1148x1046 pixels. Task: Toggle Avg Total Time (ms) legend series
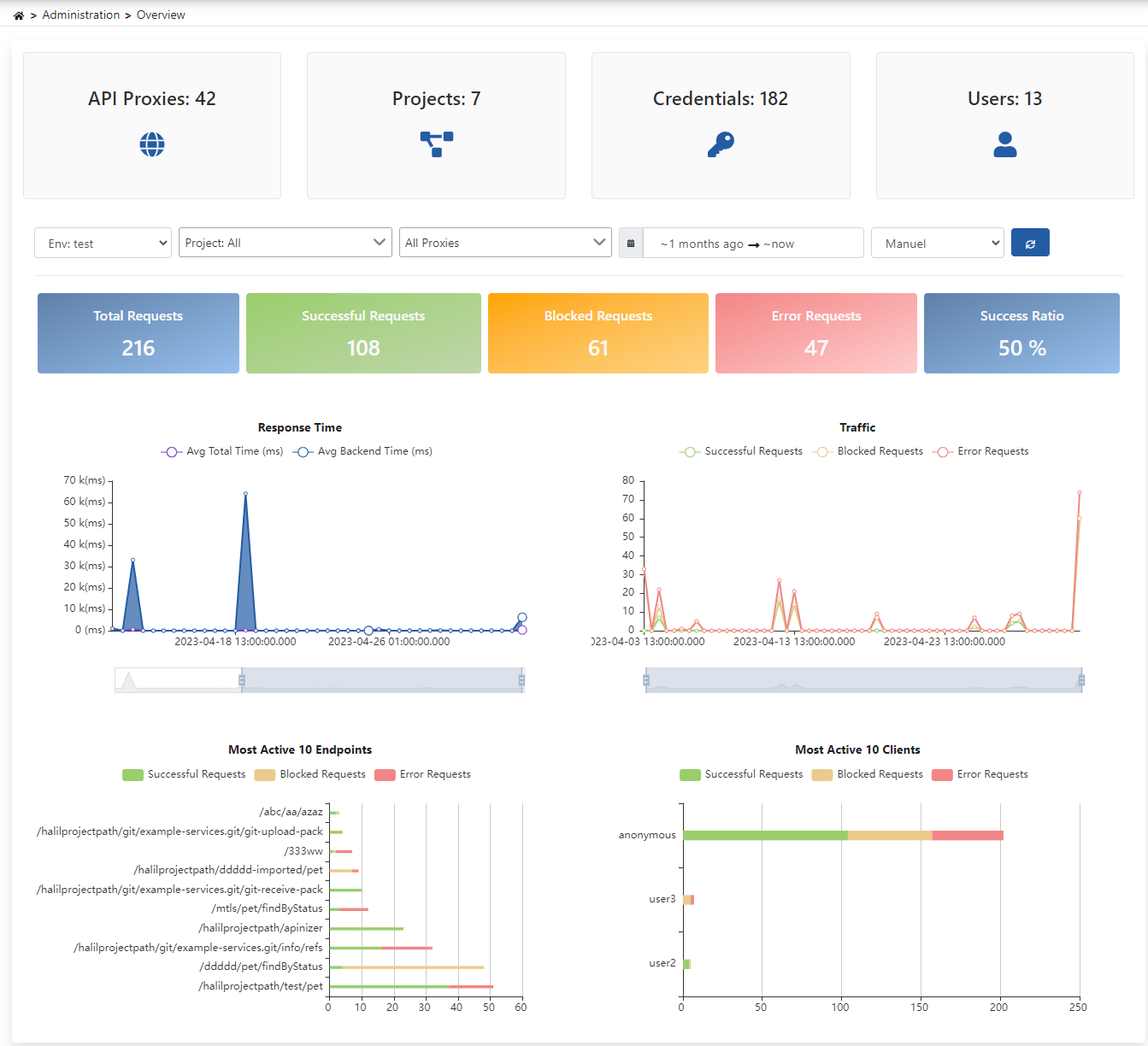(x=222, y=451)
